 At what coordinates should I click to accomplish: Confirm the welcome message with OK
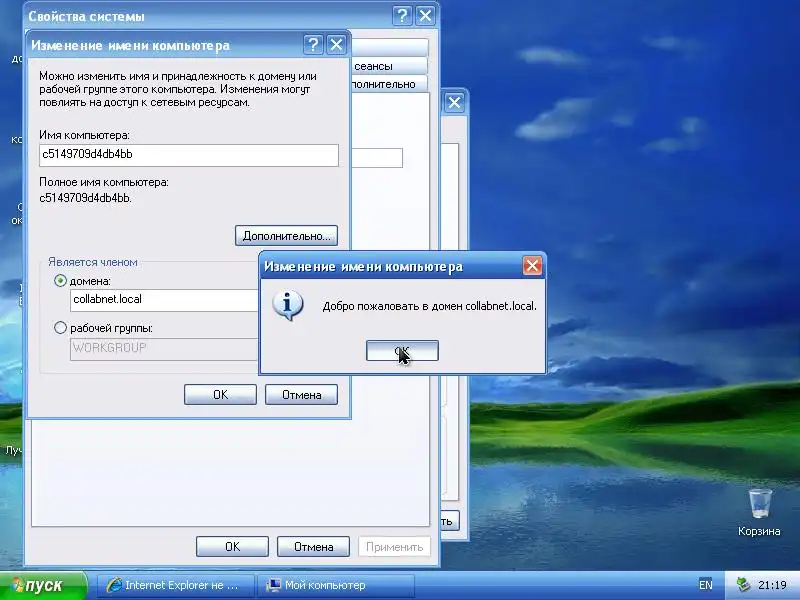tap(402, 351)
